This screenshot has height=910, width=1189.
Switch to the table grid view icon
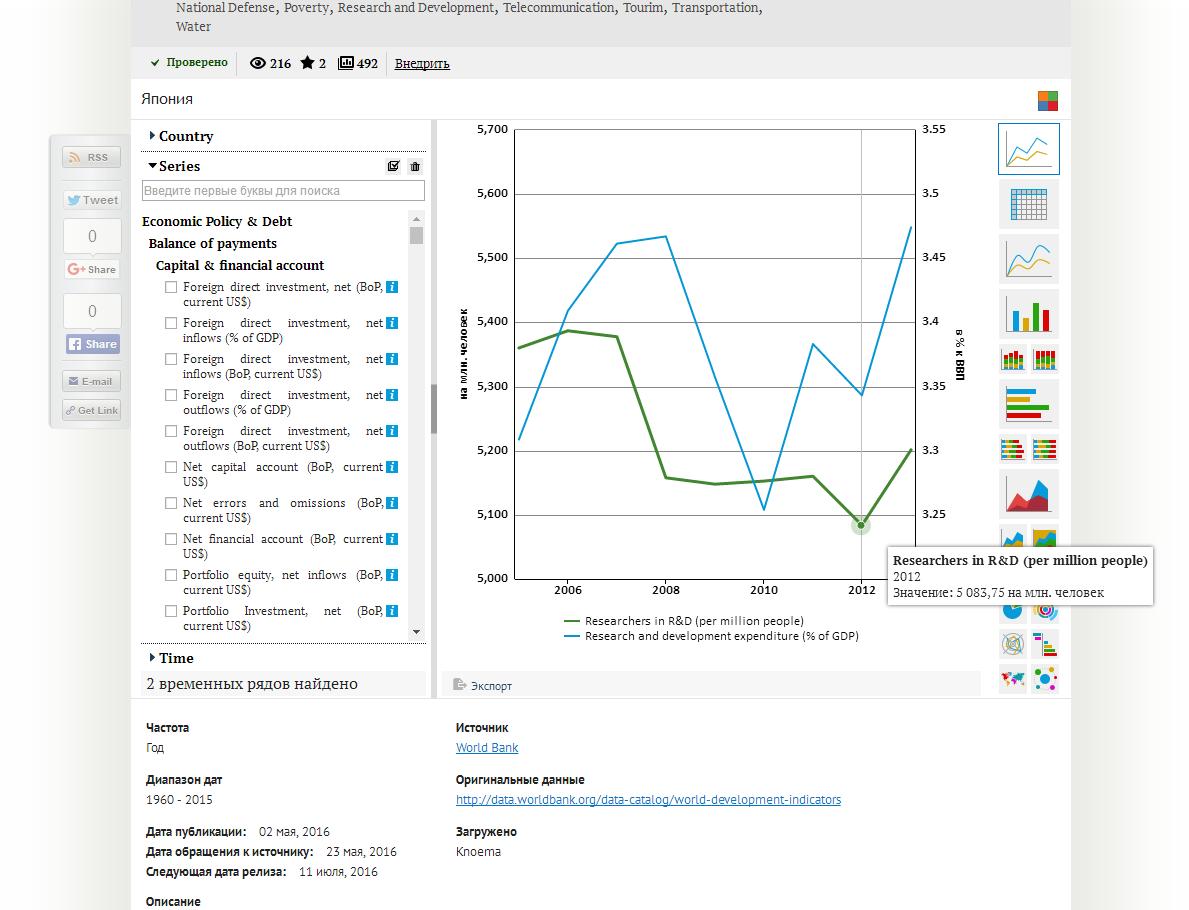tap(1028, 204)
